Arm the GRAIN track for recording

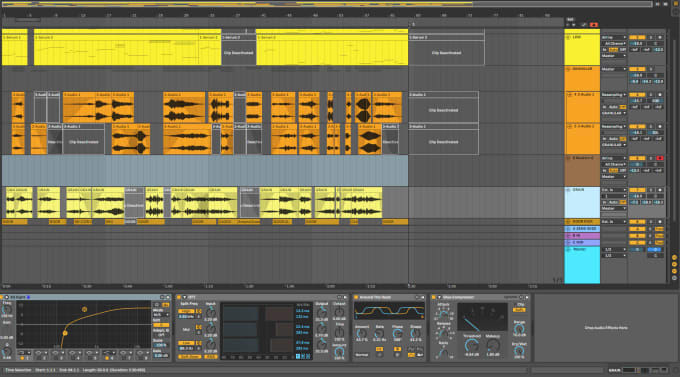(660, 190)
